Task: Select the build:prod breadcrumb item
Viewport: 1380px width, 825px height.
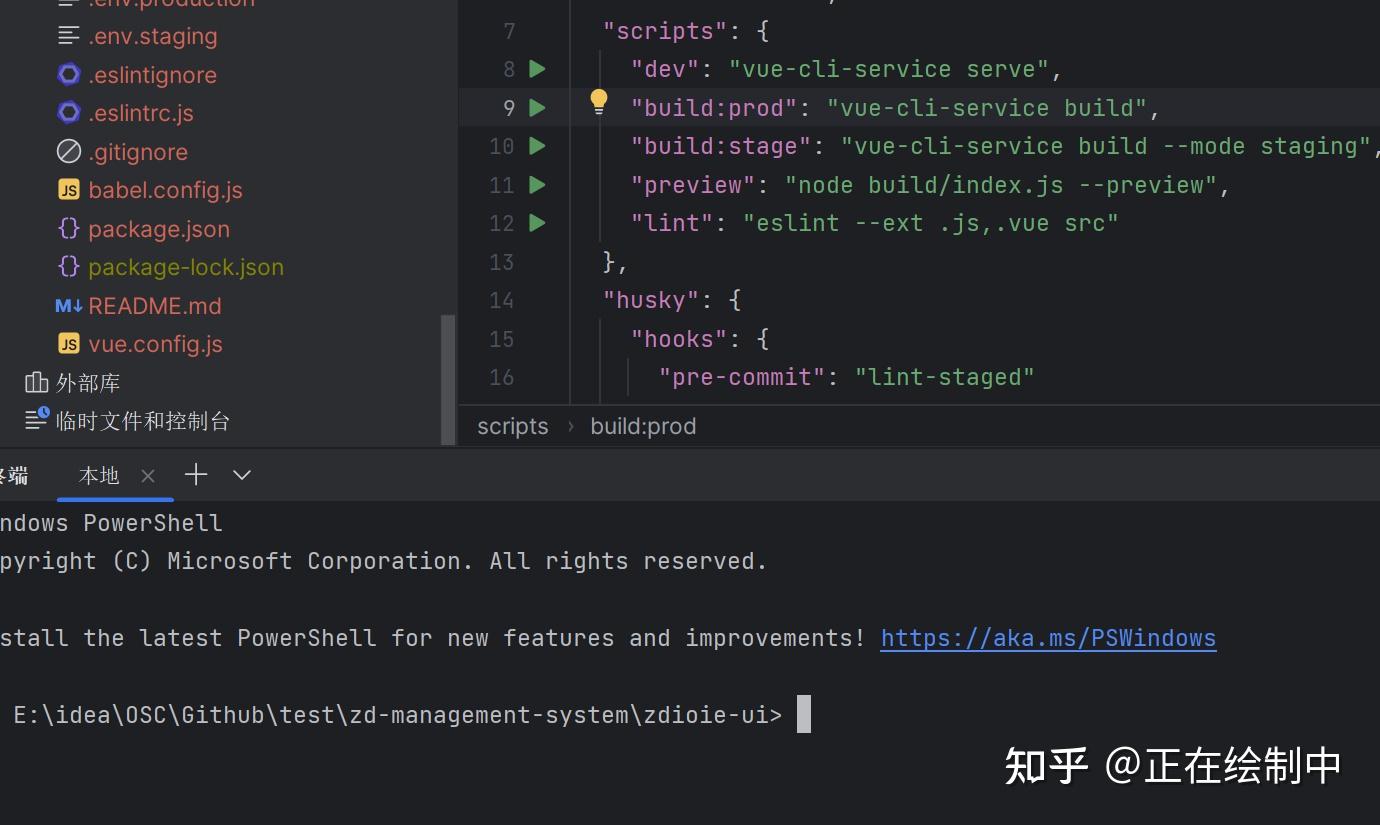Action: (x=643, y=426)
